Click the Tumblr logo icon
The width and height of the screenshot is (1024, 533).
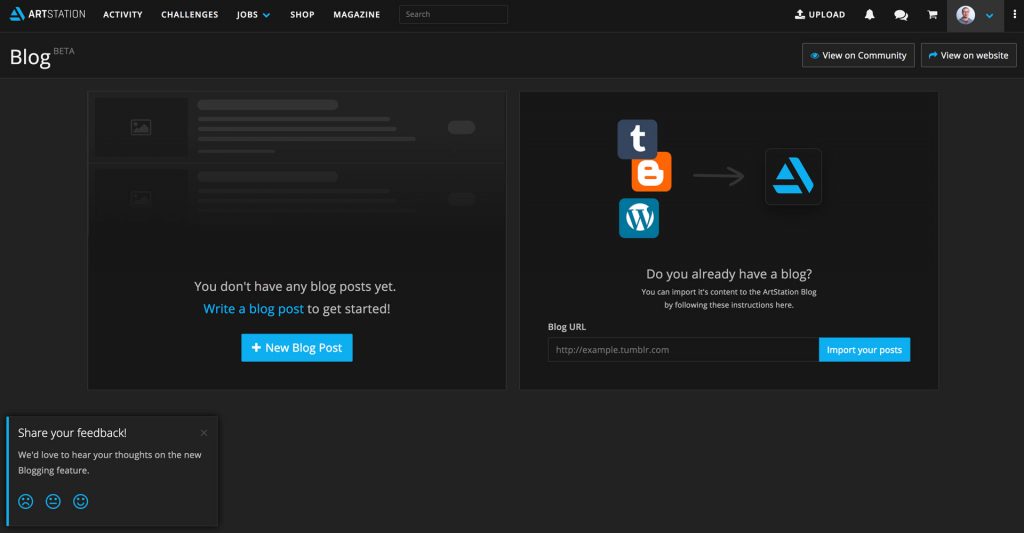coord(637,138)
